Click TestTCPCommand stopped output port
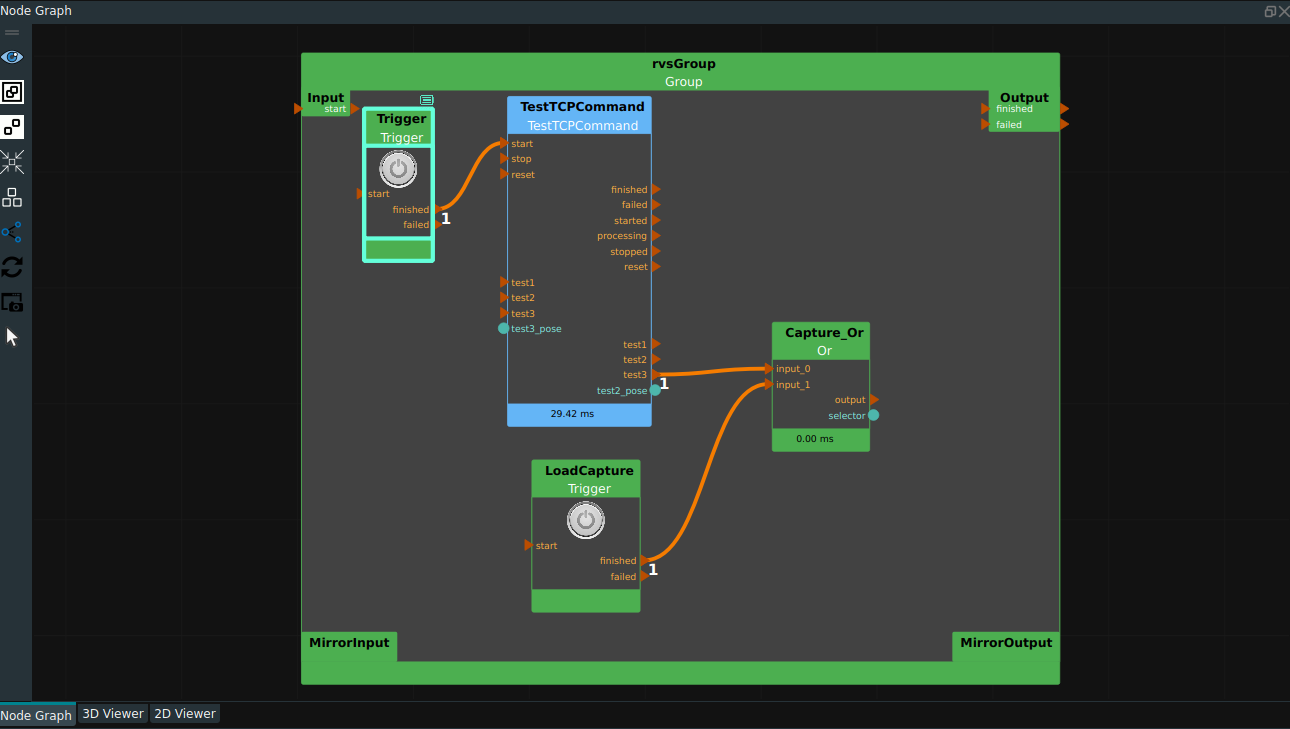 point(656,251)
